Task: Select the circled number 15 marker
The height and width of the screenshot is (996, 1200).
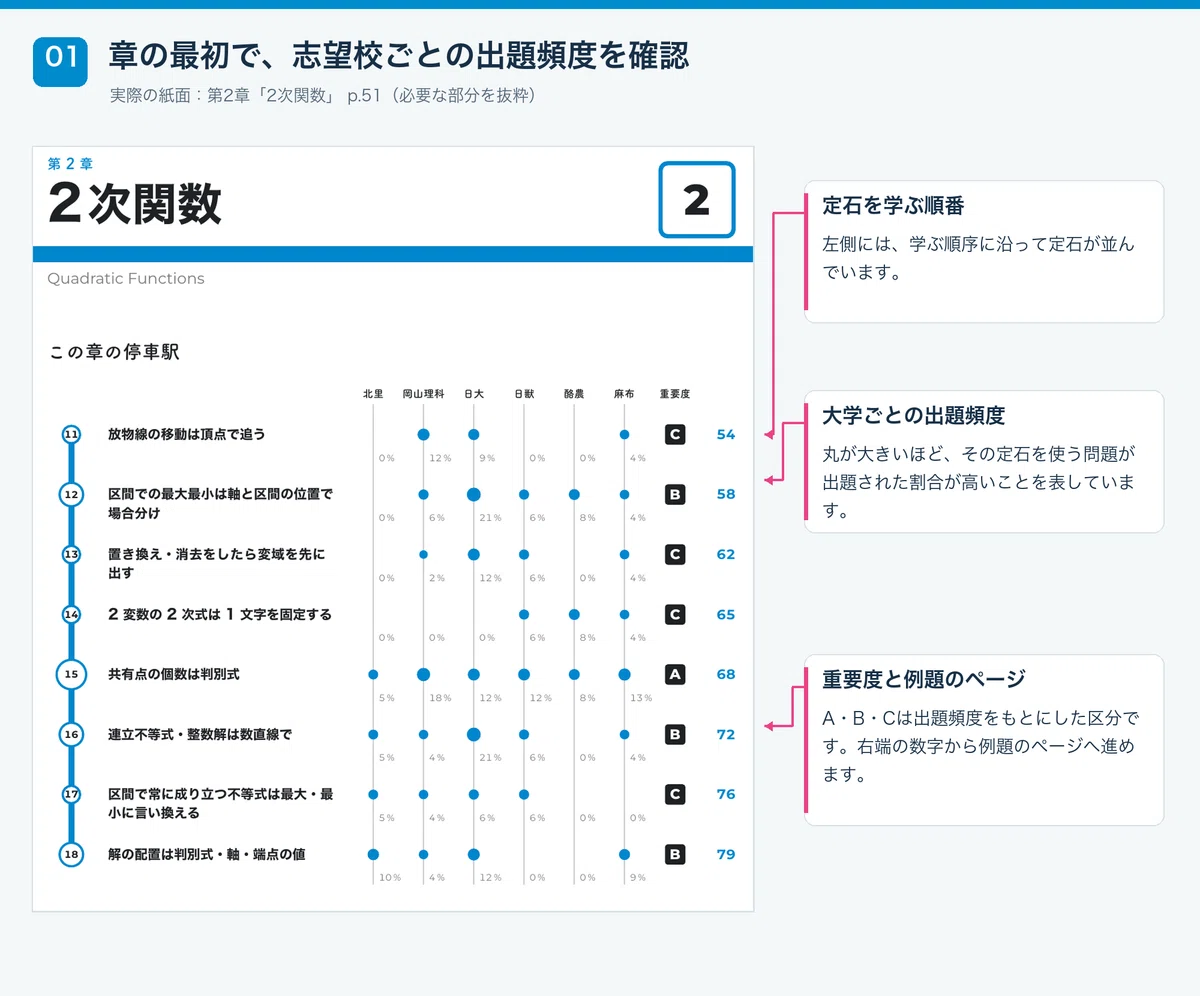Action: coord(71,674)
